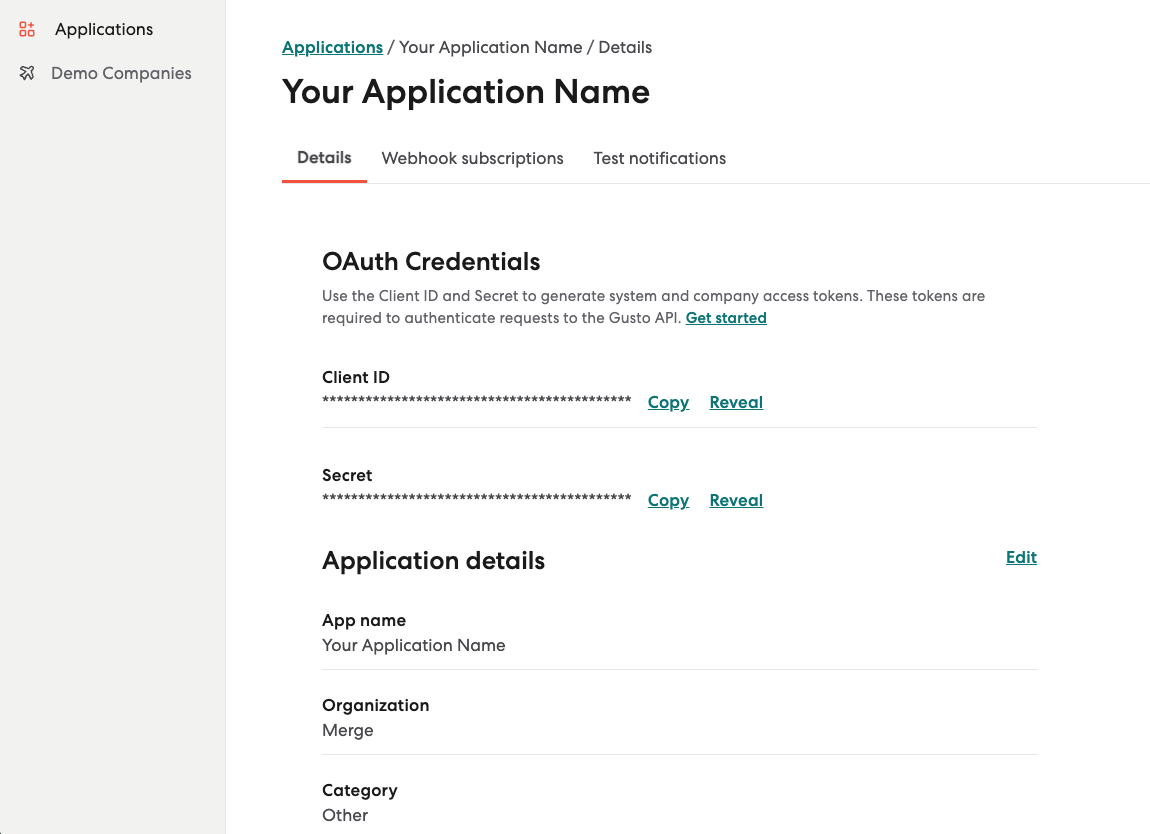Click the Category value Other
The width and height of the screenshot is (1150, 834).
[345, 815]
